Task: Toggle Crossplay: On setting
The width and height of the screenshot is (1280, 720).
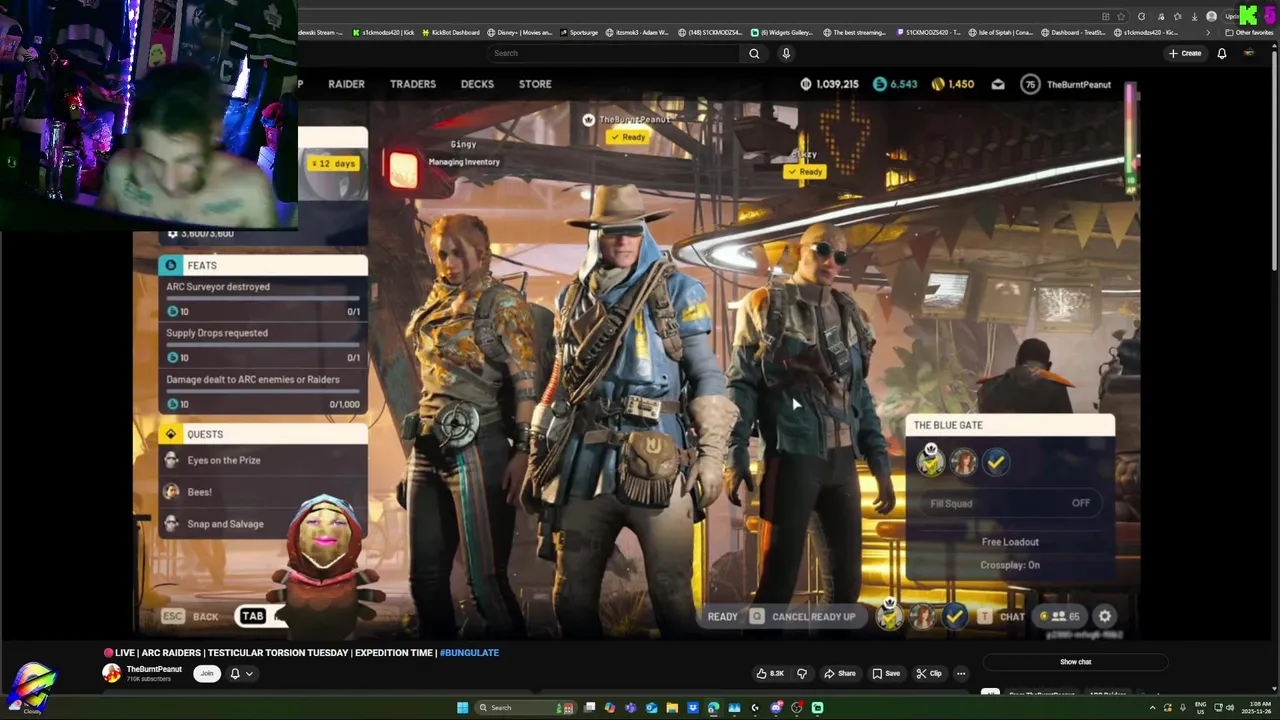Action: 1010,565
